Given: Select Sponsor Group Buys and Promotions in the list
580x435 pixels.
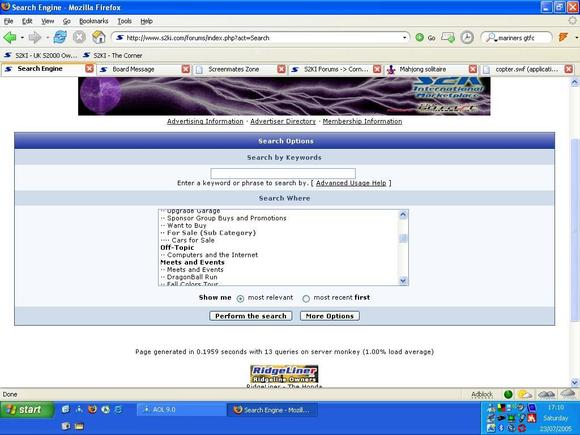Looking at the screenshot, I should pyautogui.click(x=226, y=218).
